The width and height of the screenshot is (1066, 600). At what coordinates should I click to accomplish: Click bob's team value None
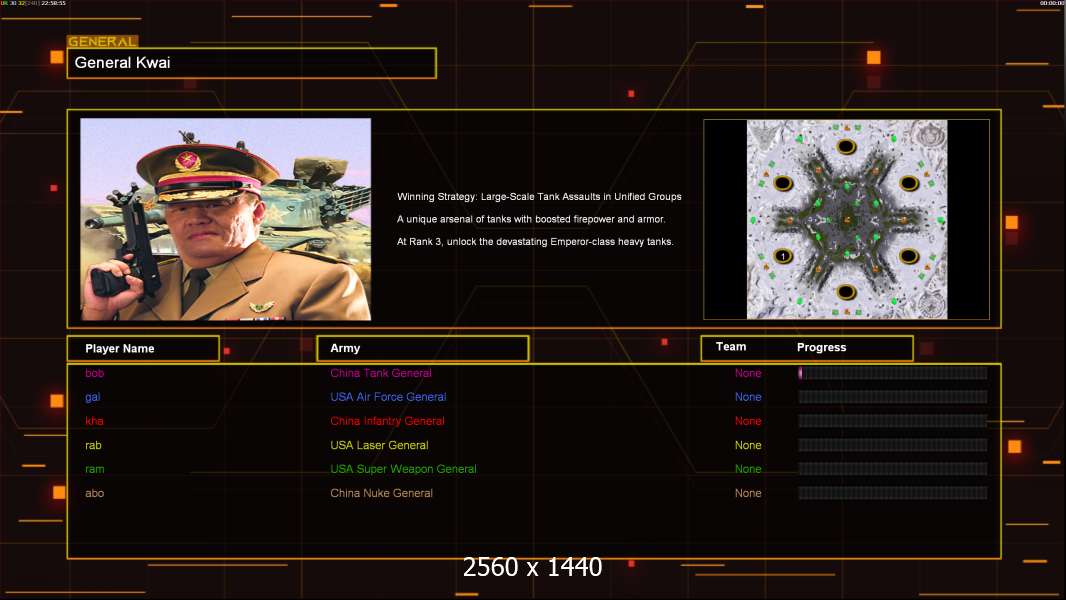click(748, 373)
